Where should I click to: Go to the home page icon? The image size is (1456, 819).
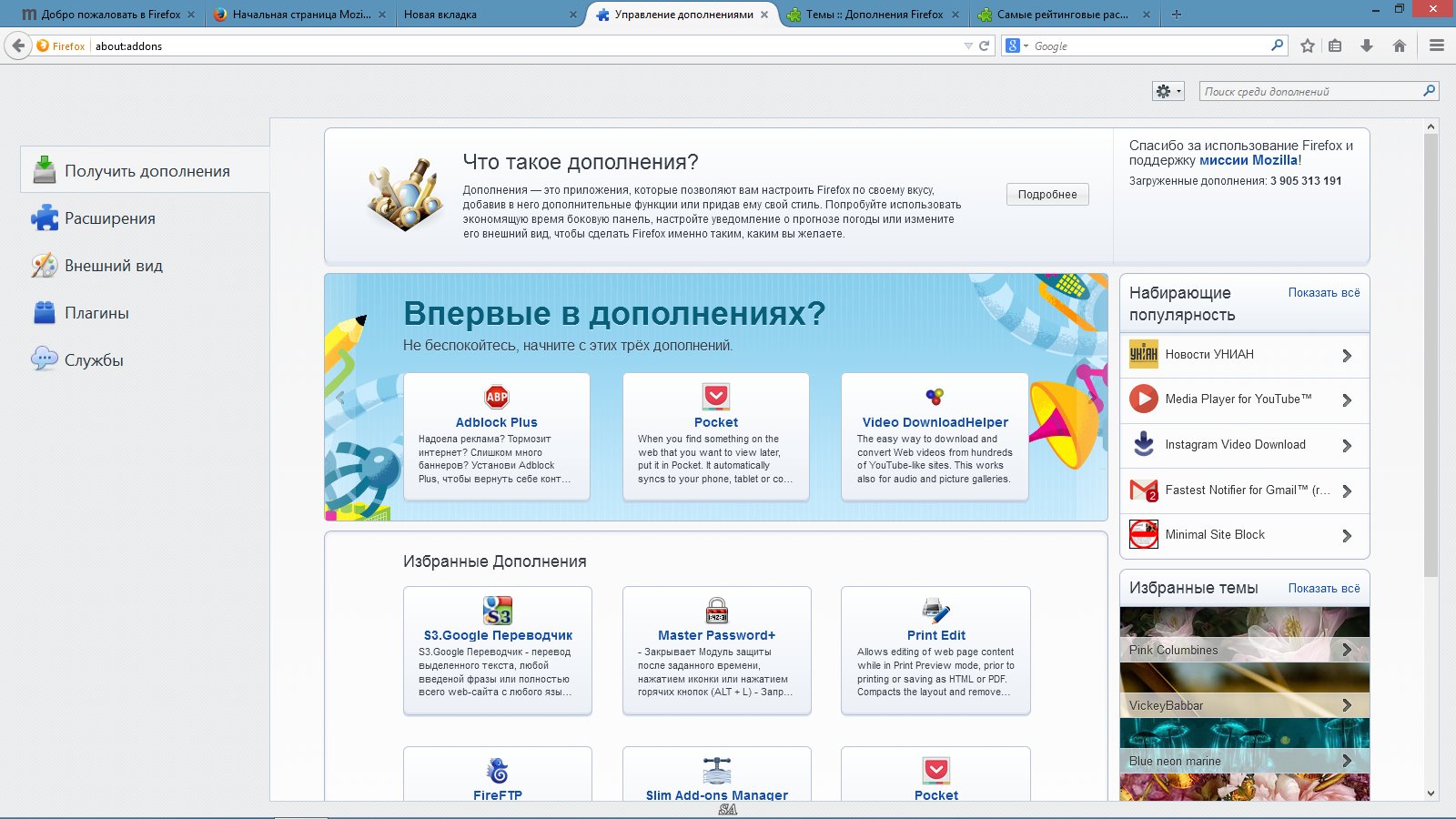(1400, 45)
